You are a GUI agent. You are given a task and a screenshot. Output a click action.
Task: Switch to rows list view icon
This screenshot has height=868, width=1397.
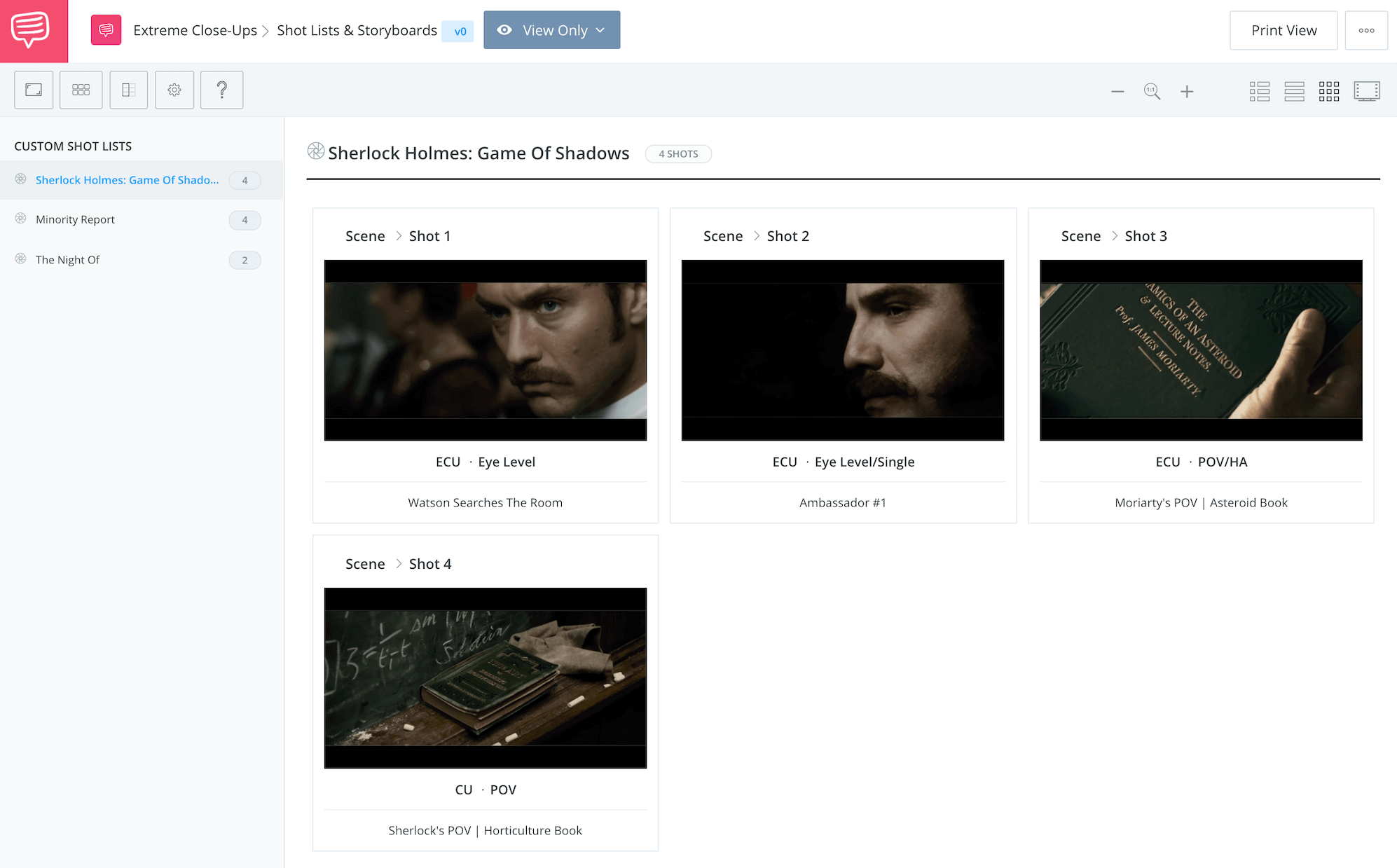click(x=1294, y=92)
